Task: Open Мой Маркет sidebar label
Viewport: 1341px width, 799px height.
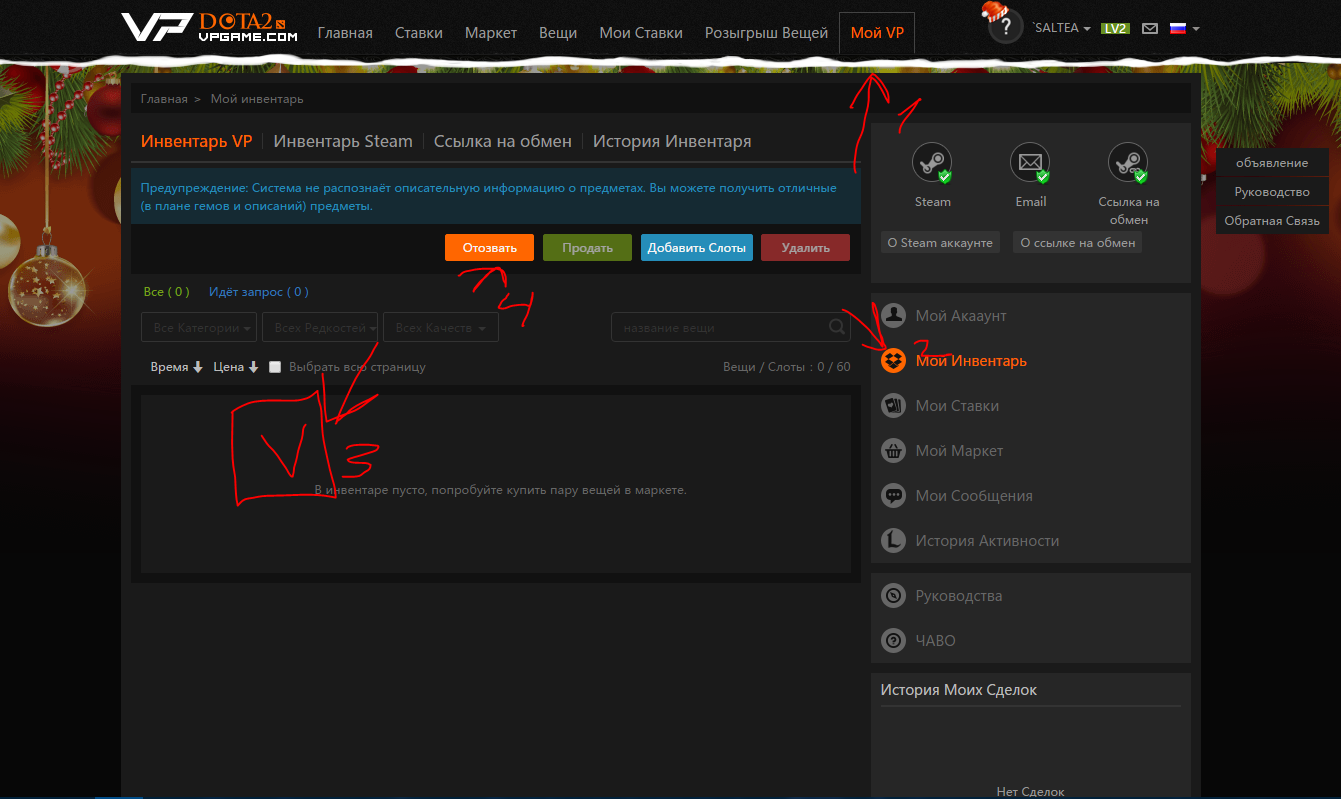Action: 959,451
